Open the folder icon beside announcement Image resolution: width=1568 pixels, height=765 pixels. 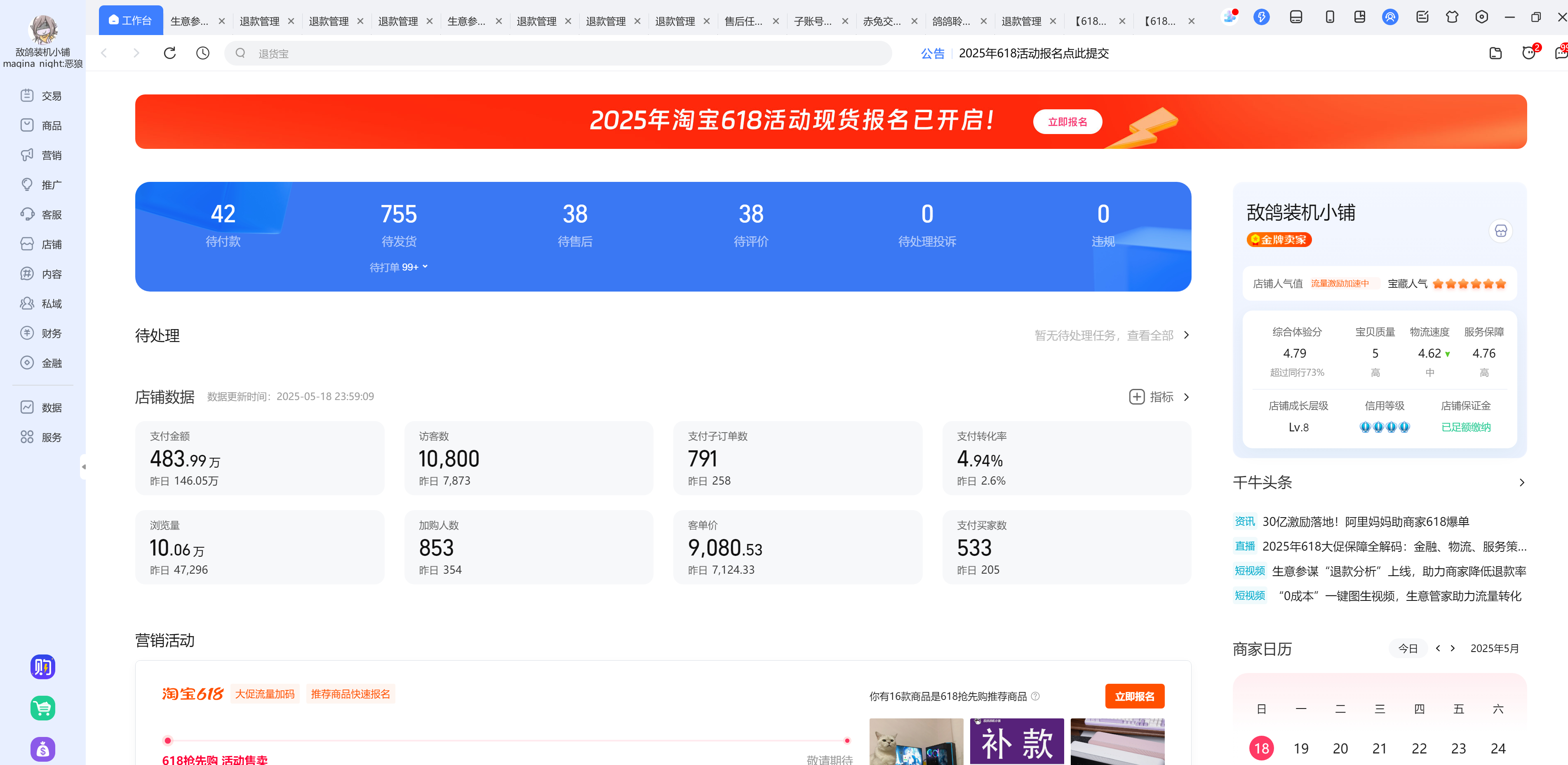pos(1495,54)
